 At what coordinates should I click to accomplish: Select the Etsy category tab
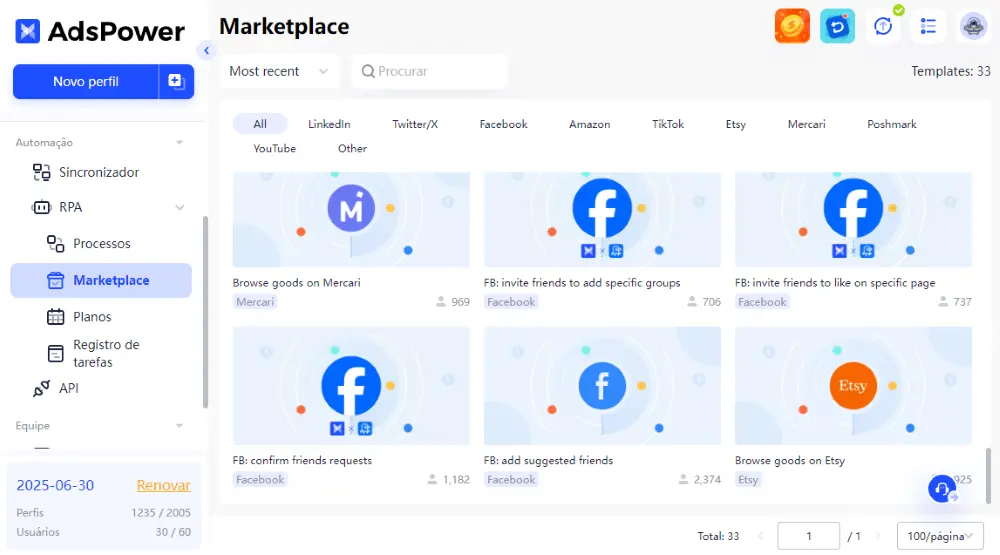pos(735,124)
